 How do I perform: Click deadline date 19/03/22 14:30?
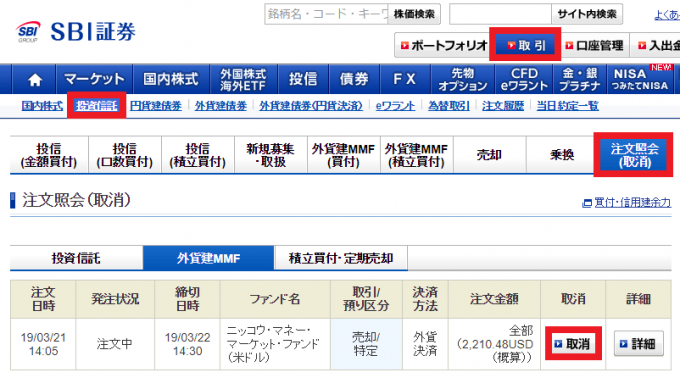tap(187, 344)
